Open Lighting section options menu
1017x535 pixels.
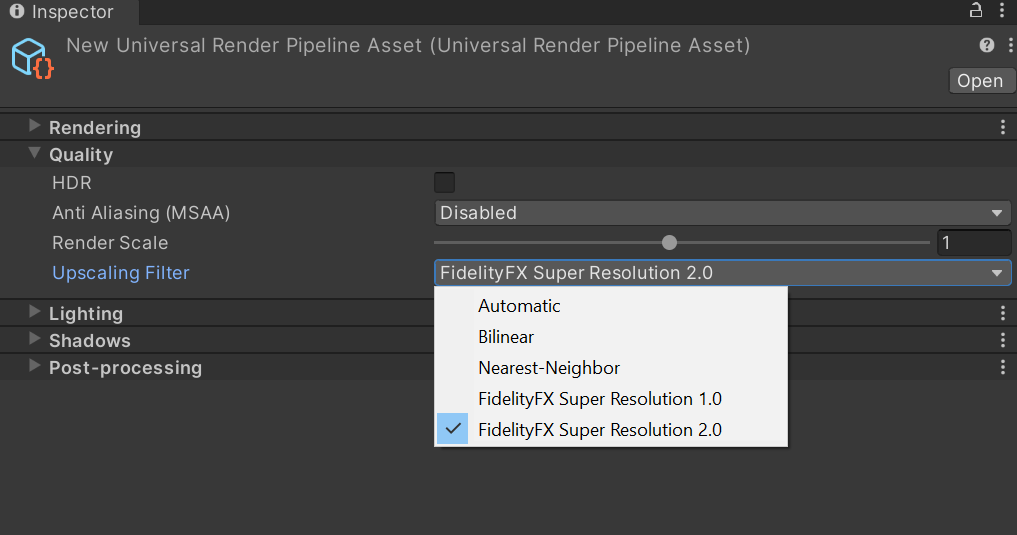pos(1003,313)
